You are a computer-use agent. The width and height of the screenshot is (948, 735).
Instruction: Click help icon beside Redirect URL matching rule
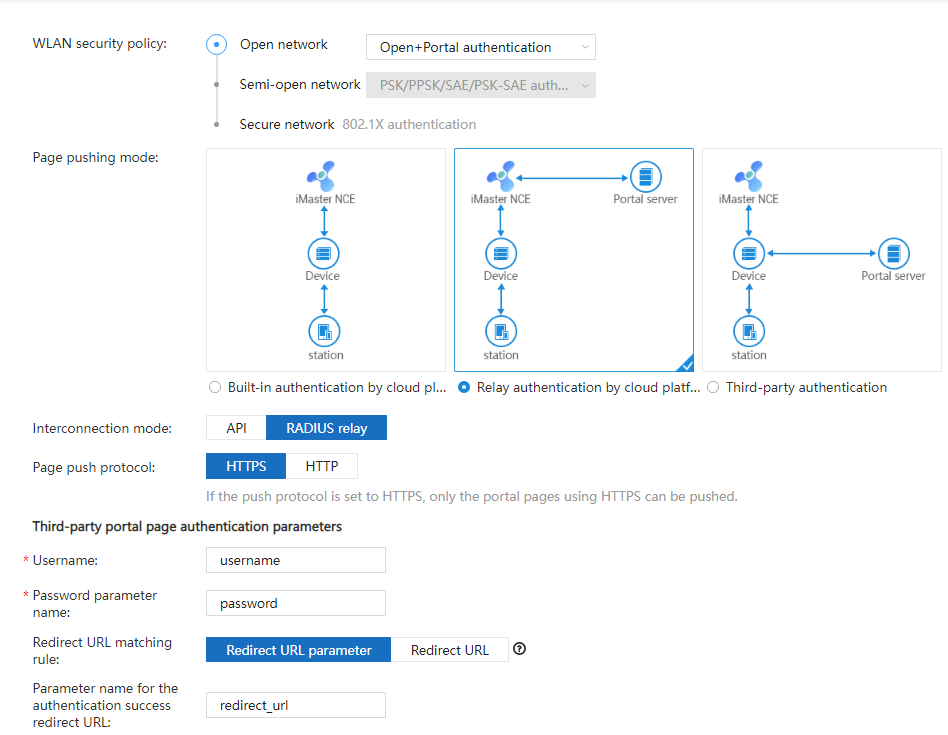[x=519, y=649]
